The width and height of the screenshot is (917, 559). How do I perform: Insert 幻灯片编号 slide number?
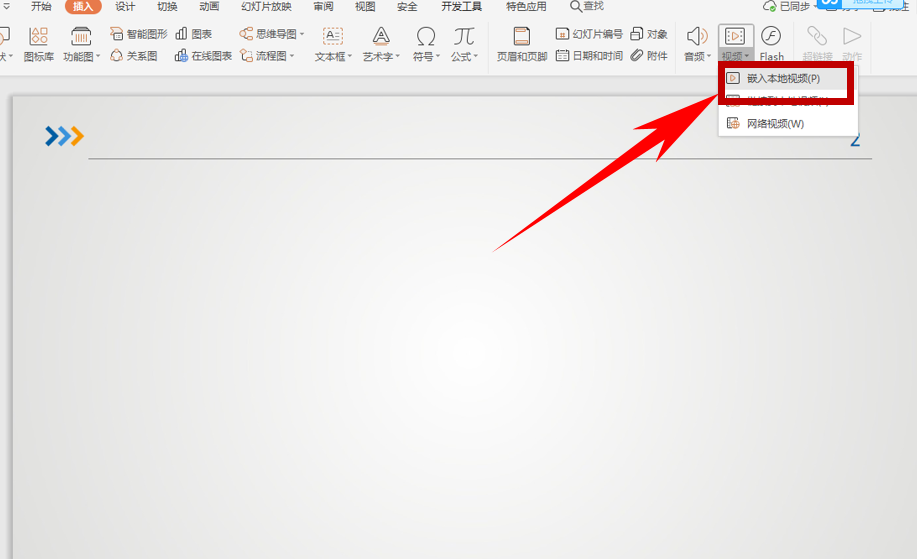pyautogui.click(x=589, y=34)
